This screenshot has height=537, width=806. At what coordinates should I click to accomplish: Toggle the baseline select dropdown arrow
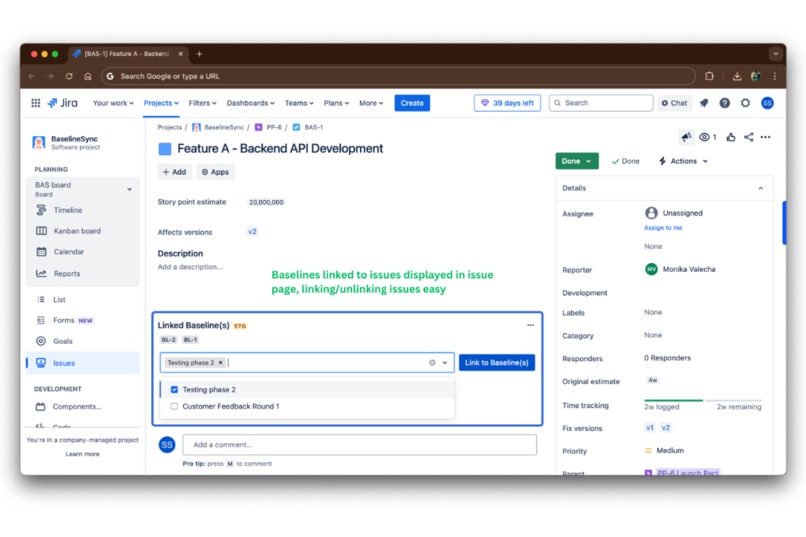445,362
